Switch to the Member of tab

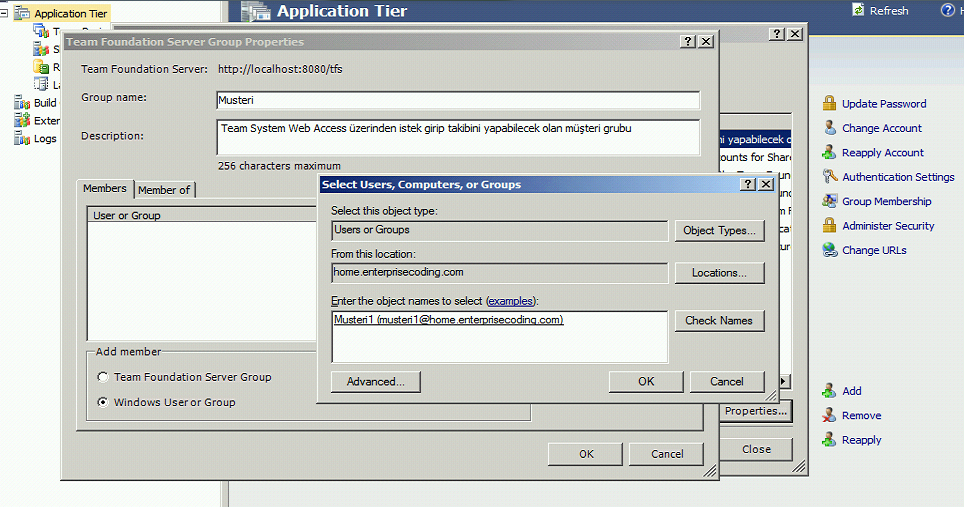[x=164, y=191]
